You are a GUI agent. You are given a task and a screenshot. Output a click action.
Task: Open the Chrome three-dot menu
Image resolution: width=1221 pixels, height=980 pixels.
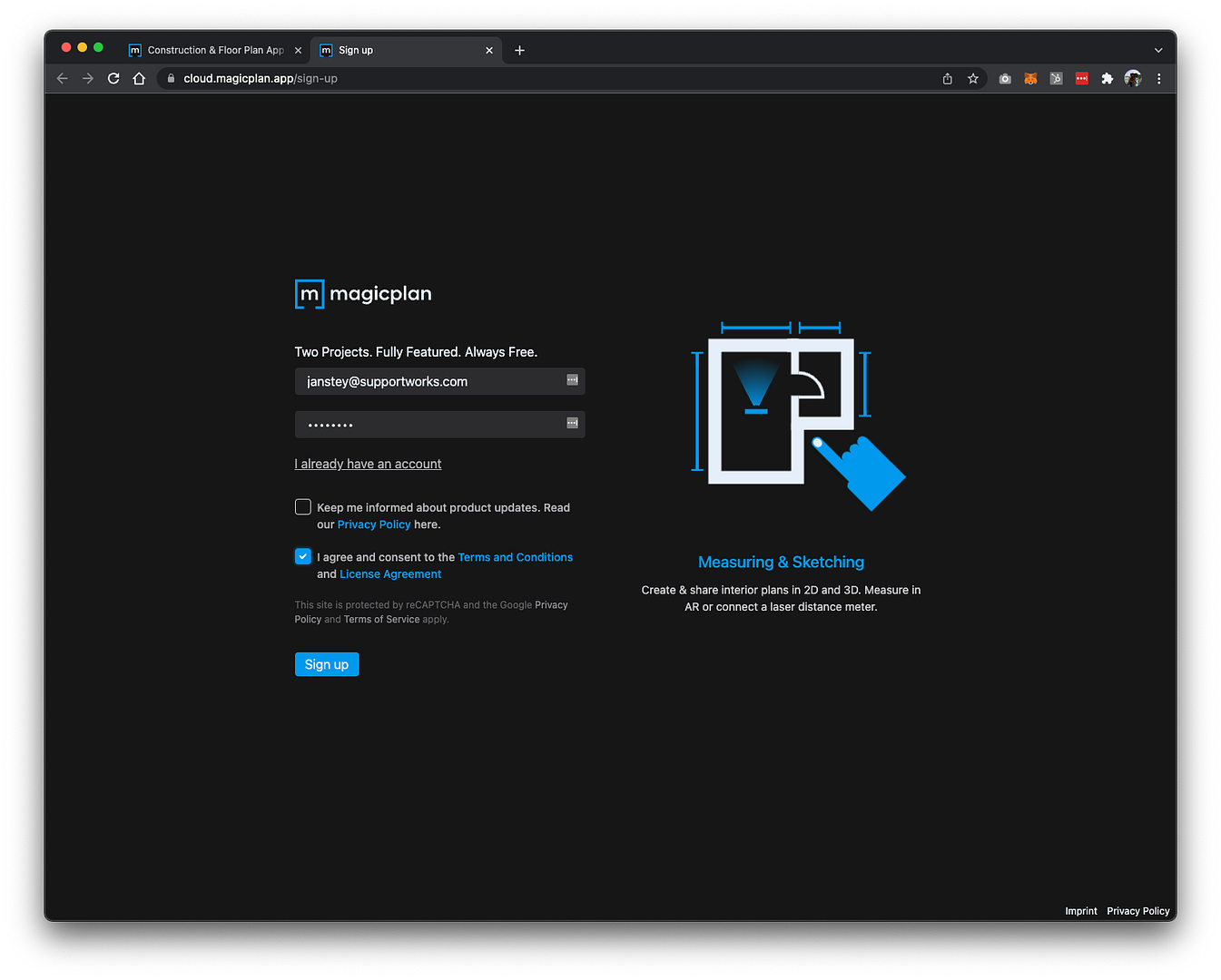pyautogui.click(x=1159, y=79)
